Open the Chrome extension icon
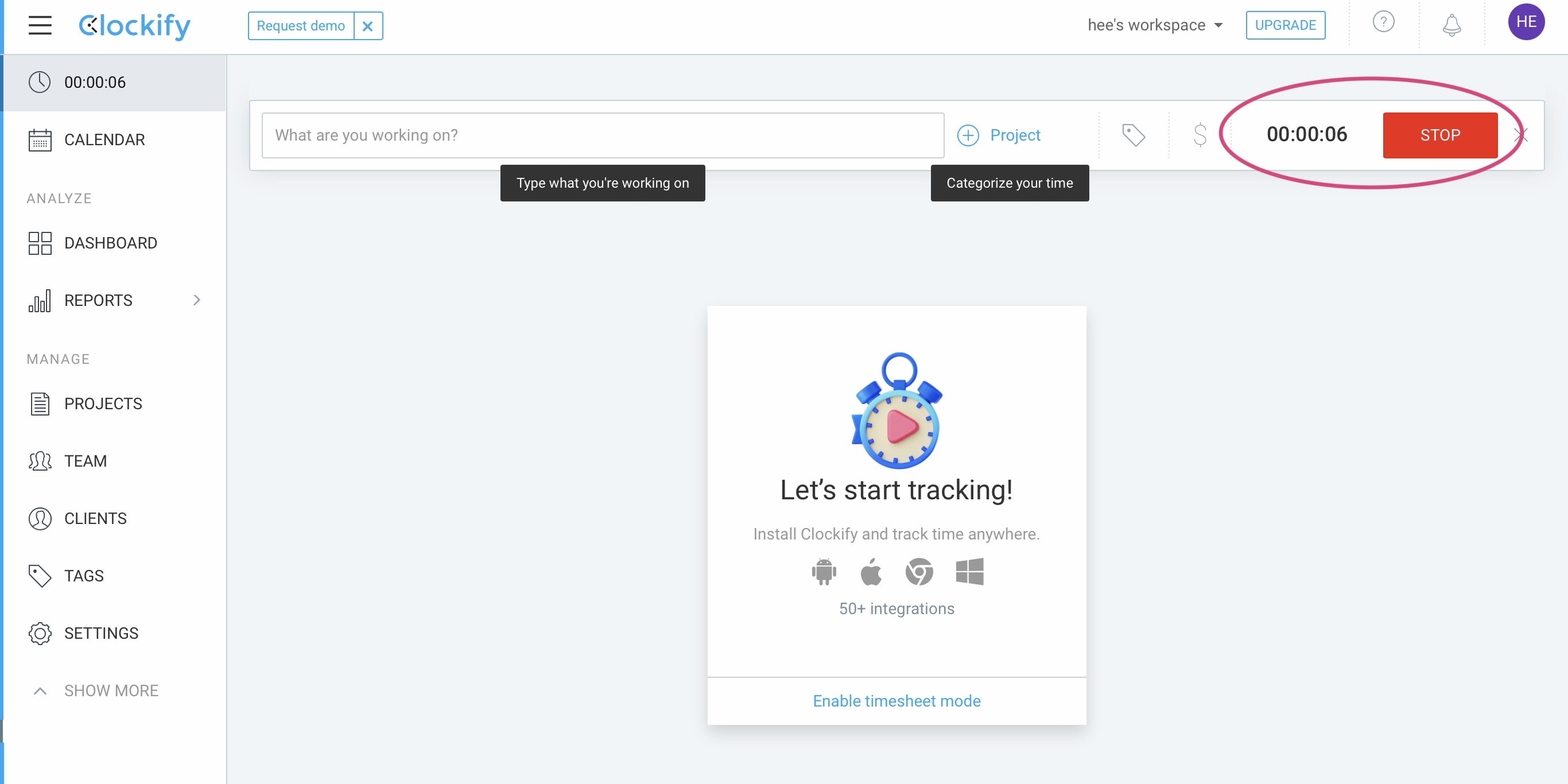Screen dimensions: 1568x784 [x=918, y=572]
